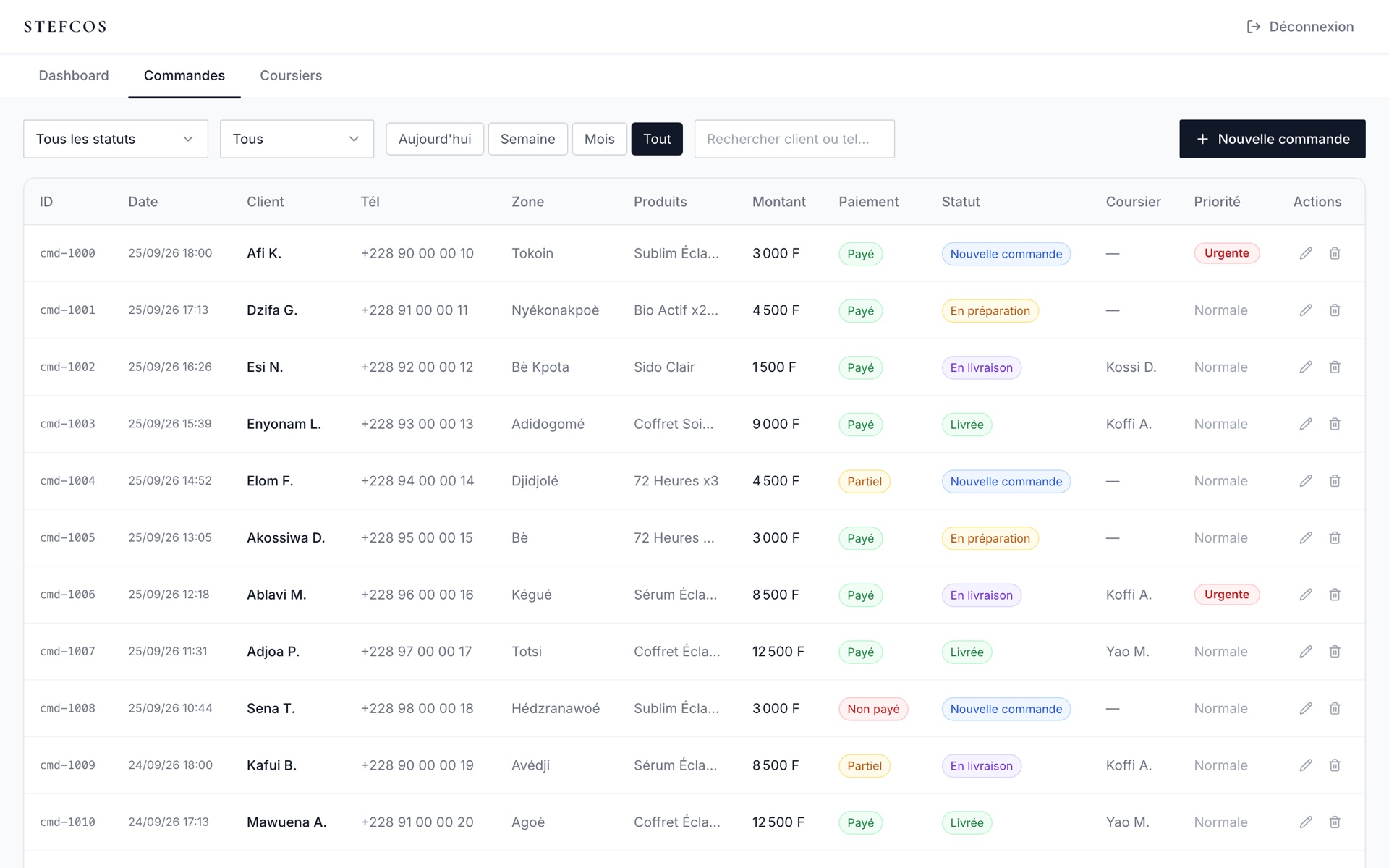The height and width of the screenshot is (868, 1389).
Task: Click Non payé badge for Sena T.
Action: point(873,709)
